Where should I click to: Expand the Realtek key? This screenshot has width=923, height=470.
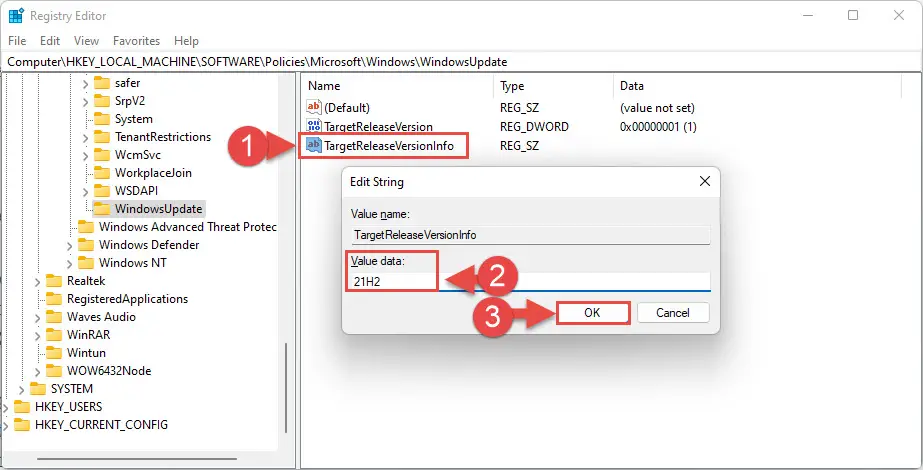click(x=38, y=282)
